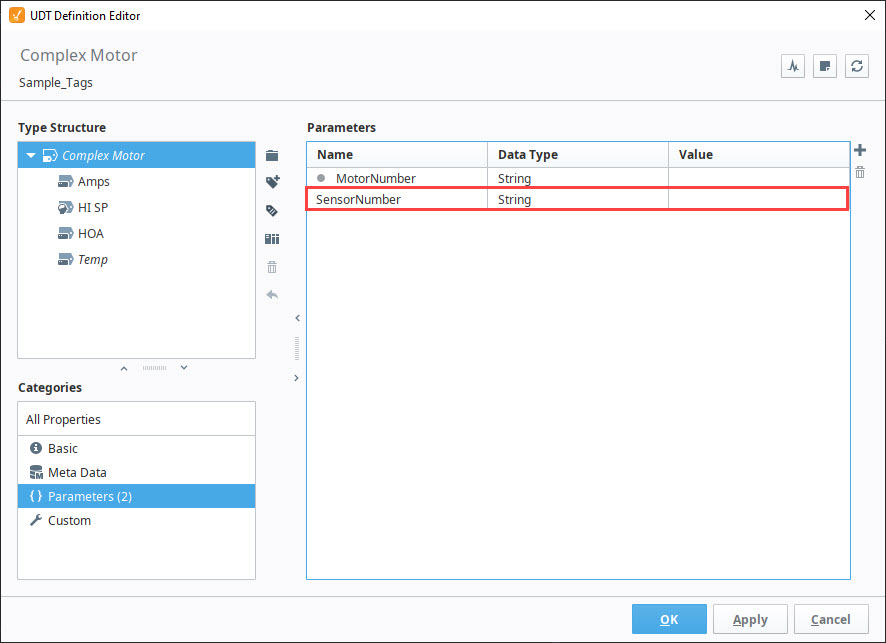Add a new parameter with plus icon

tap(860, 150)
